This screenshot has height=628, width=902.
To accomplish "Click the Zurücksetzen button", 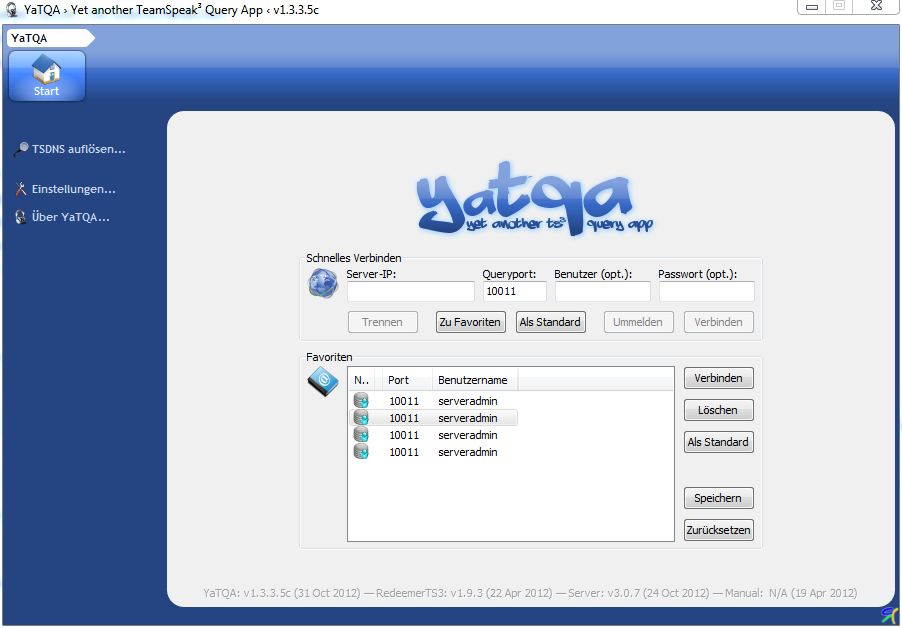I will tap(718, 530).
